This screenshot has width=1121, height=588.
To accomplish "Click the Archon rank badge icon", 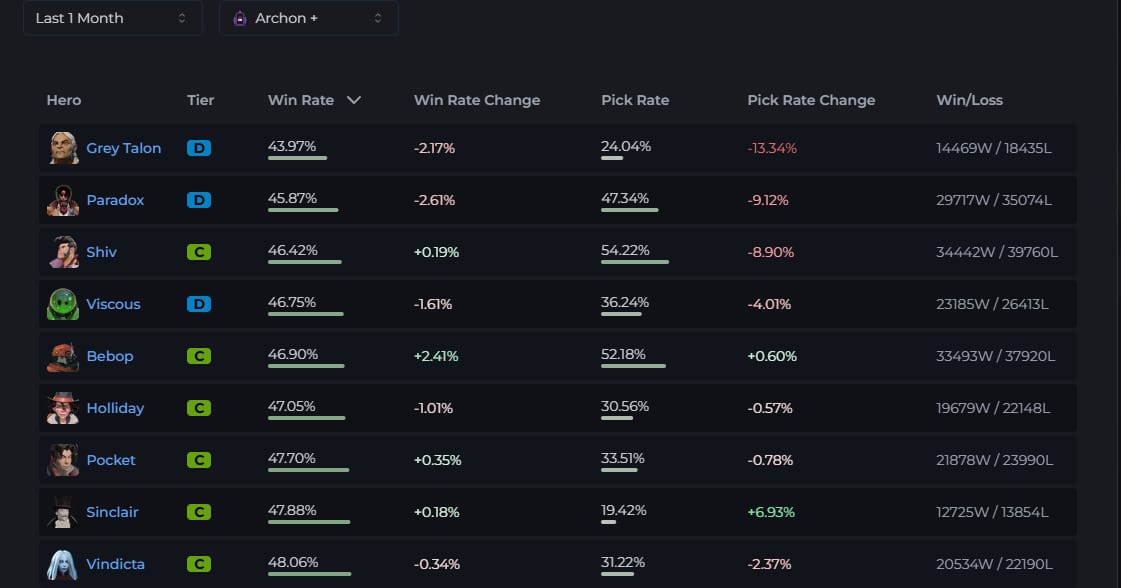I will pyautogui.click(x=240, y=18).
